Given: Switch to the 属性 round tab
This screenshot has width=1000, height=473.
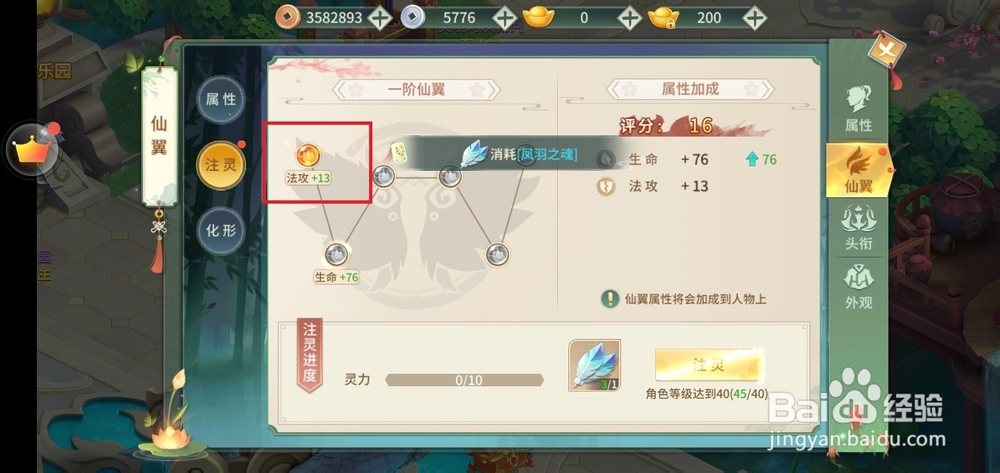Looking at the screenshot, I should pos(221,99).
